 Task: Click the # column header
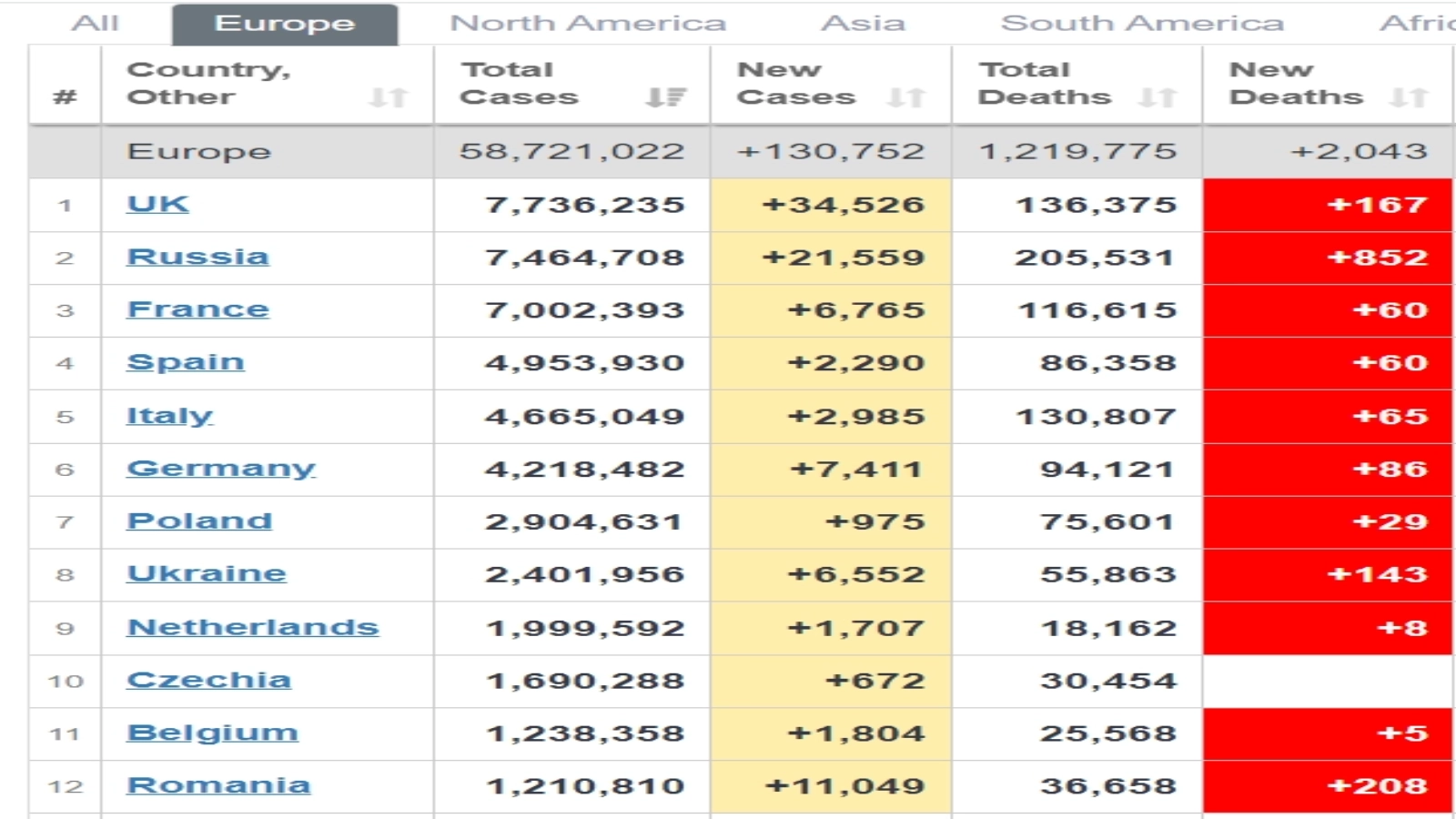point(65,96)
